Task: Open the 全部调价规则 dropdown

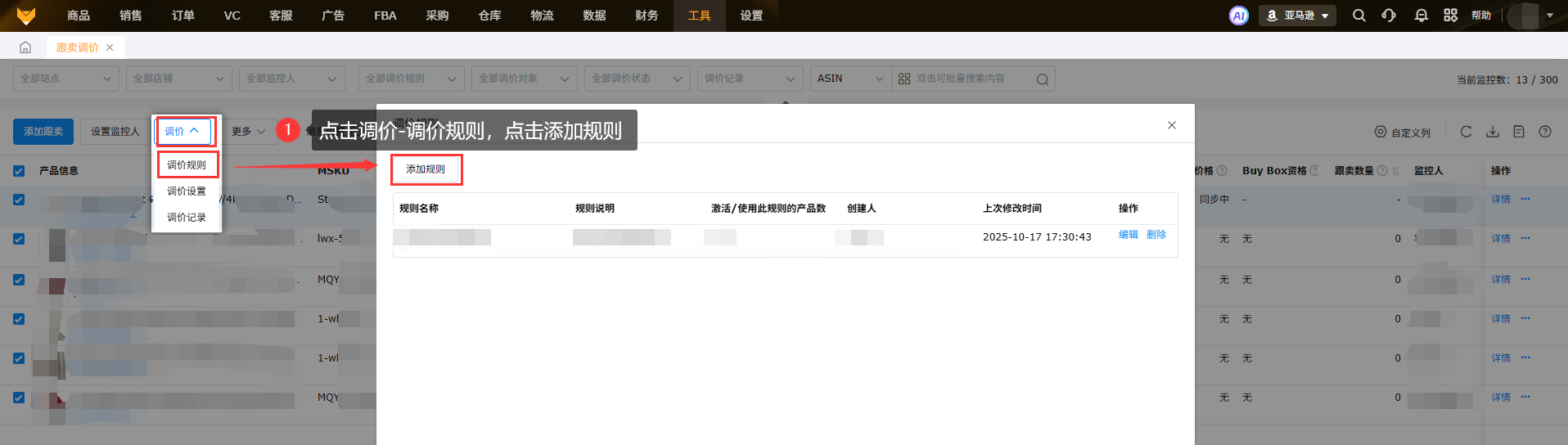Action: pyautogui.click(x=412, y=79)
